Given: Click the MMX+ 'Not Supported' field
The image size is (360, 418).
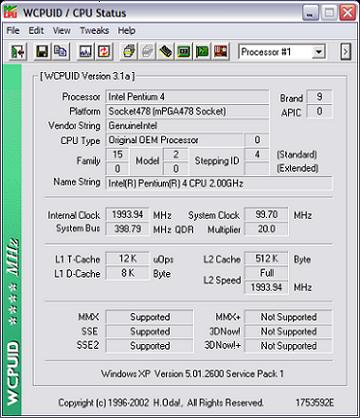Looking at the screenshot, I should [x=288, y=317].
